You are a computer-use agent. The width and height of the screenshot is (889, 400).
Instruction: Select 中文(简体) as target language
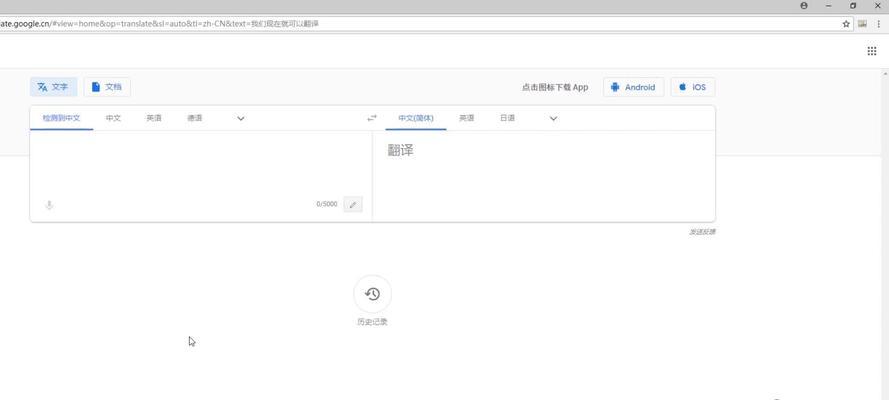click(416, 118)
